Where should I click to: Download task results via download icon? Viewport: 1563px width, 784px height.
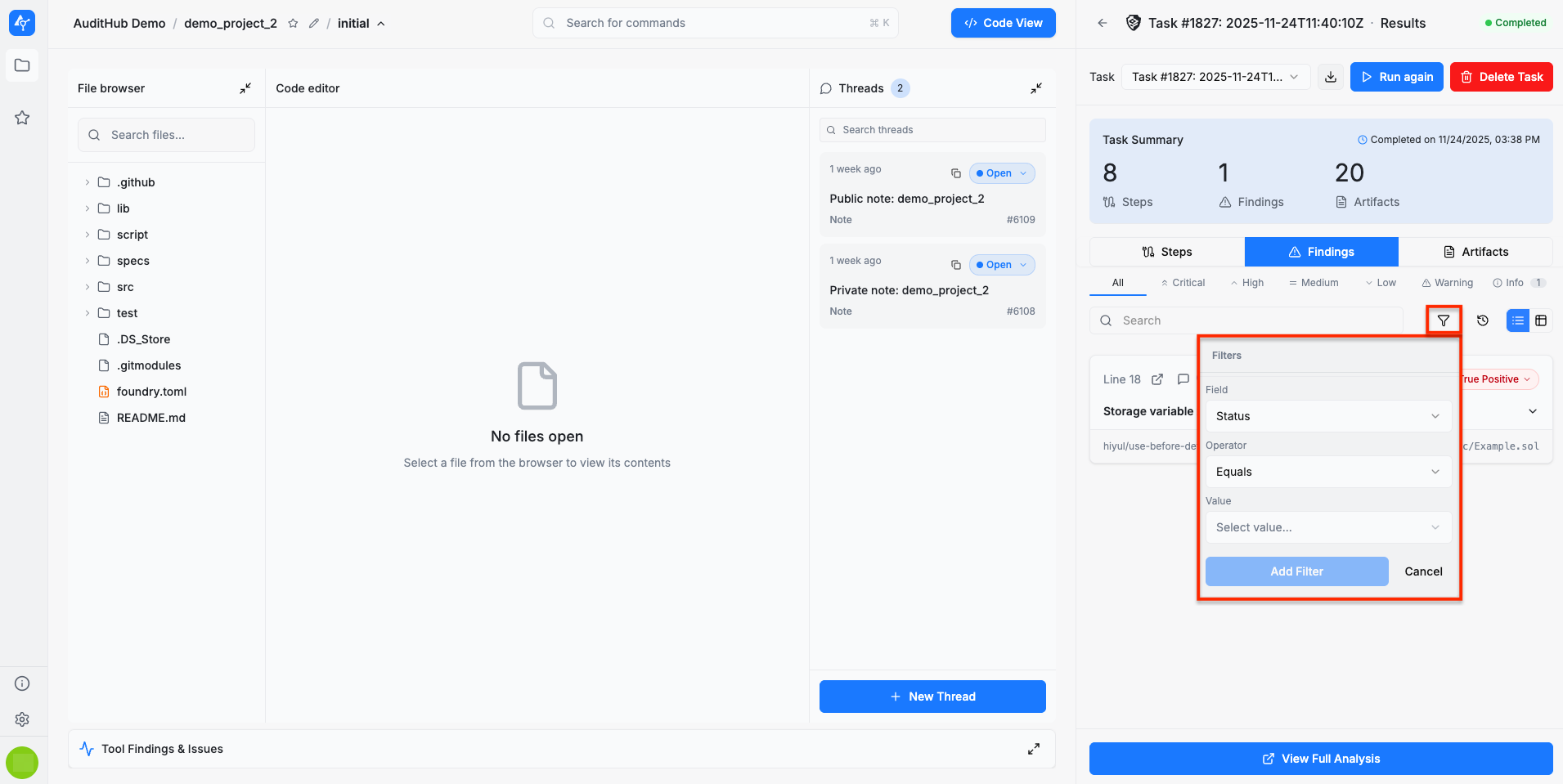(1331, 77)
